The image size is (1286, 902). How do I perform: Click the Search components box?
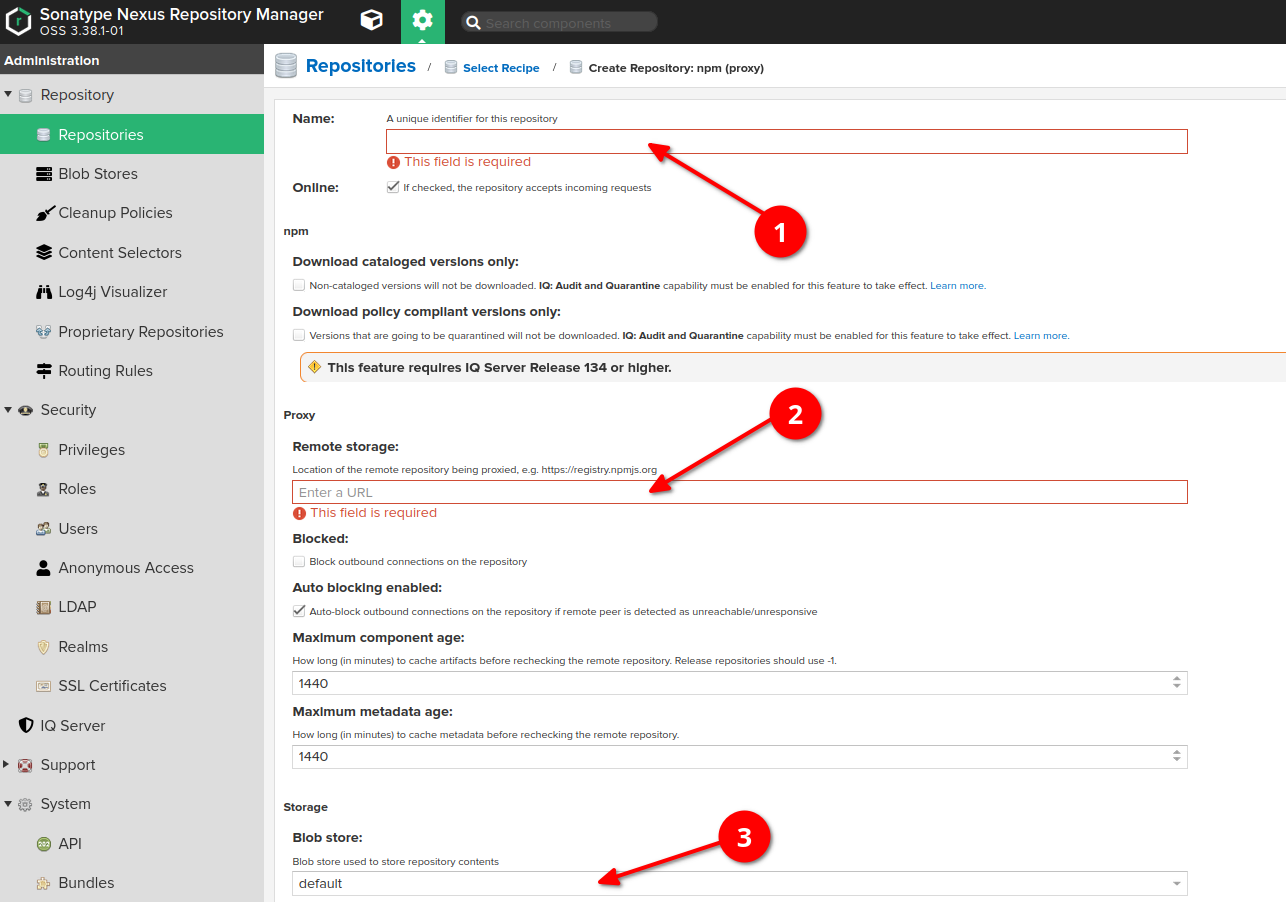pos(559,22)
